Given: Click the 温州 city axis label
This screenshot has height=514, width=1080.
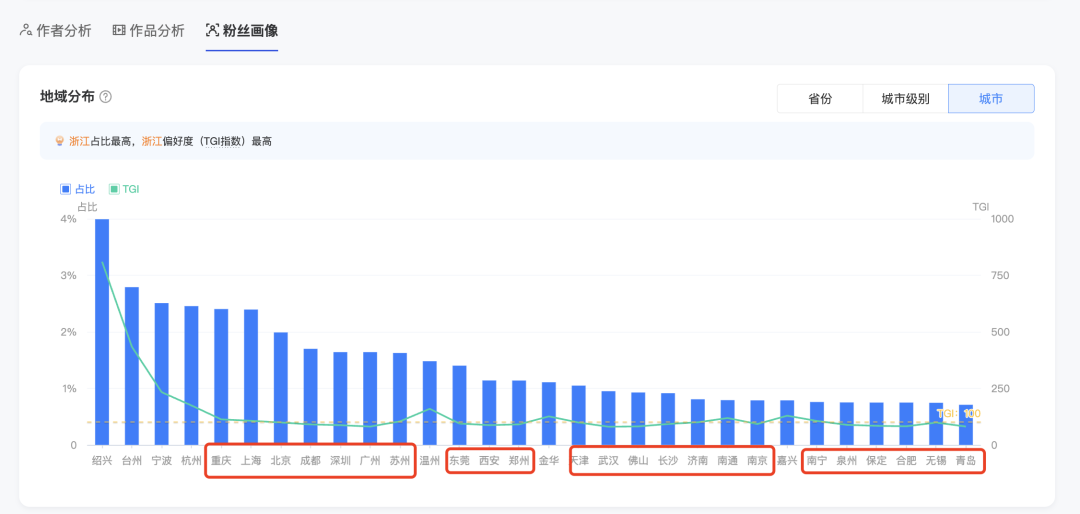Looking at the screenshot, I should tap(430, 461).
